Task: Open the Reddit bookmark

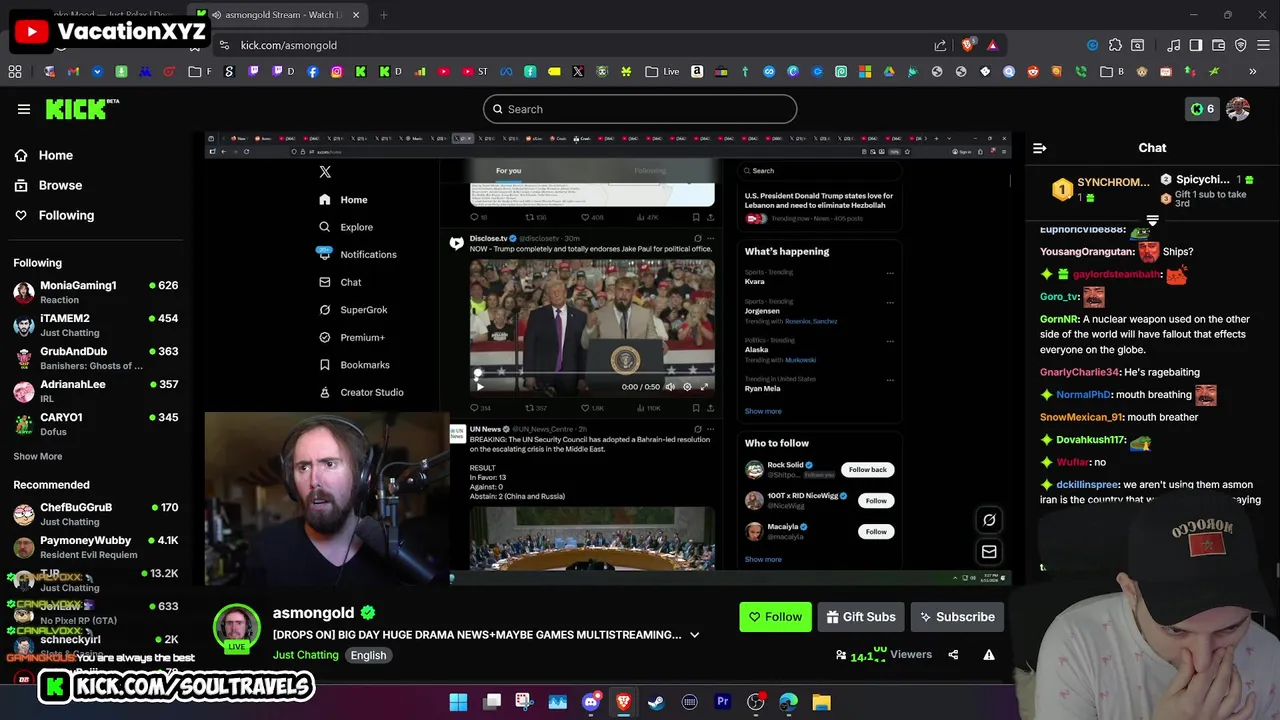Action: click(x=1033, y=72)
